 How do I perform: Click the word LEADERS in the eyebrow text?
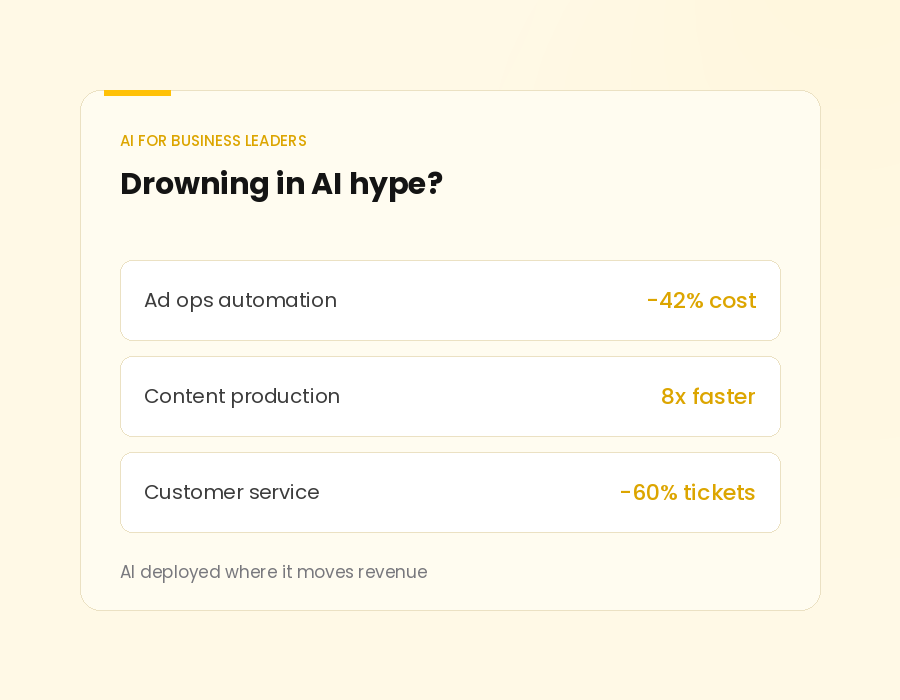pos(276,141)
